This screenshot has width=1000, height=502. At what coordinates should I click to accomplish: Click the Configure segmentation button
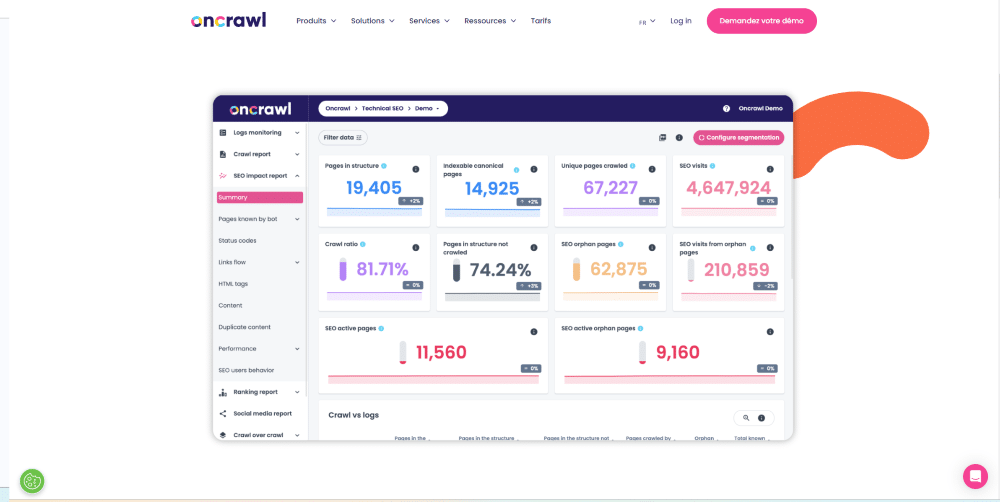(739, 137)
